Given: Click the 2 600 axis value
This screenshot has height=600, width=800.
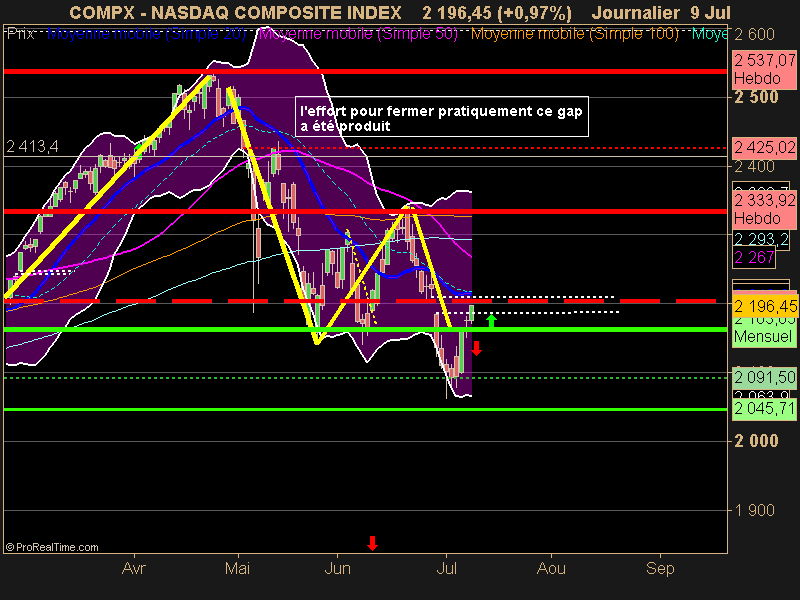Looking at the screenshot, I should pyautogui.click(x=754, y=35).
